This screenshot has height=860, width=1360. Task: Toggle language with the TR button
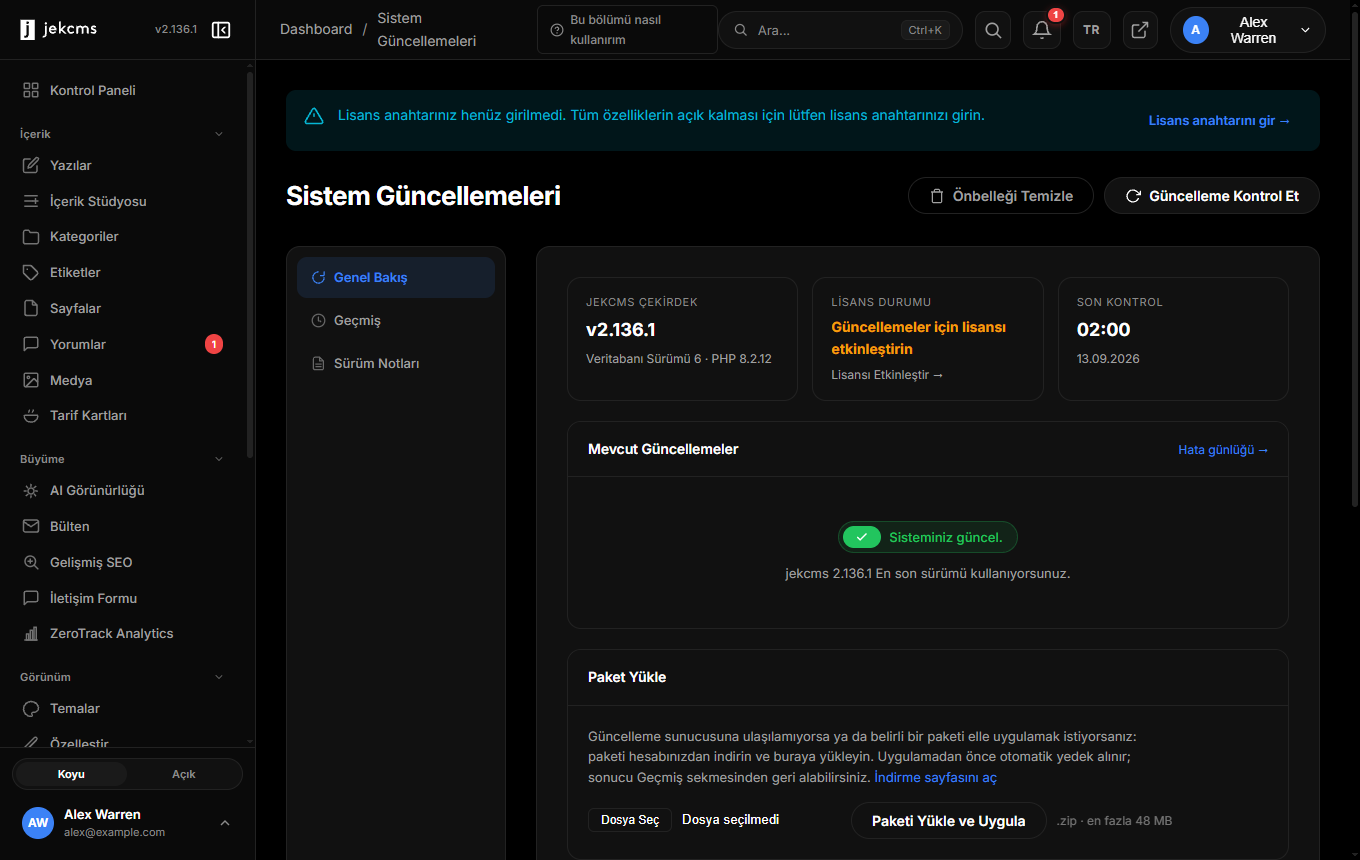pos(1091,30)
